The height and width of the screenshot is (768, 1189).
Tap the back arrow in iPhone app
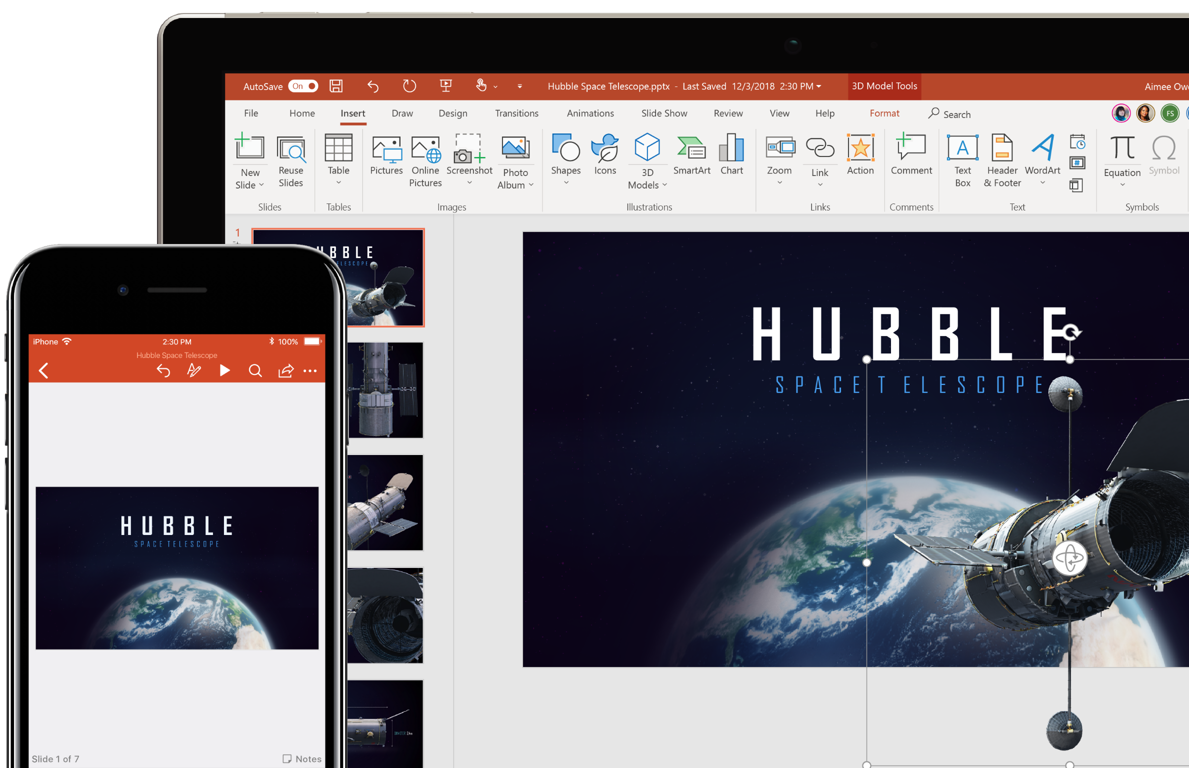coord(43,370)
